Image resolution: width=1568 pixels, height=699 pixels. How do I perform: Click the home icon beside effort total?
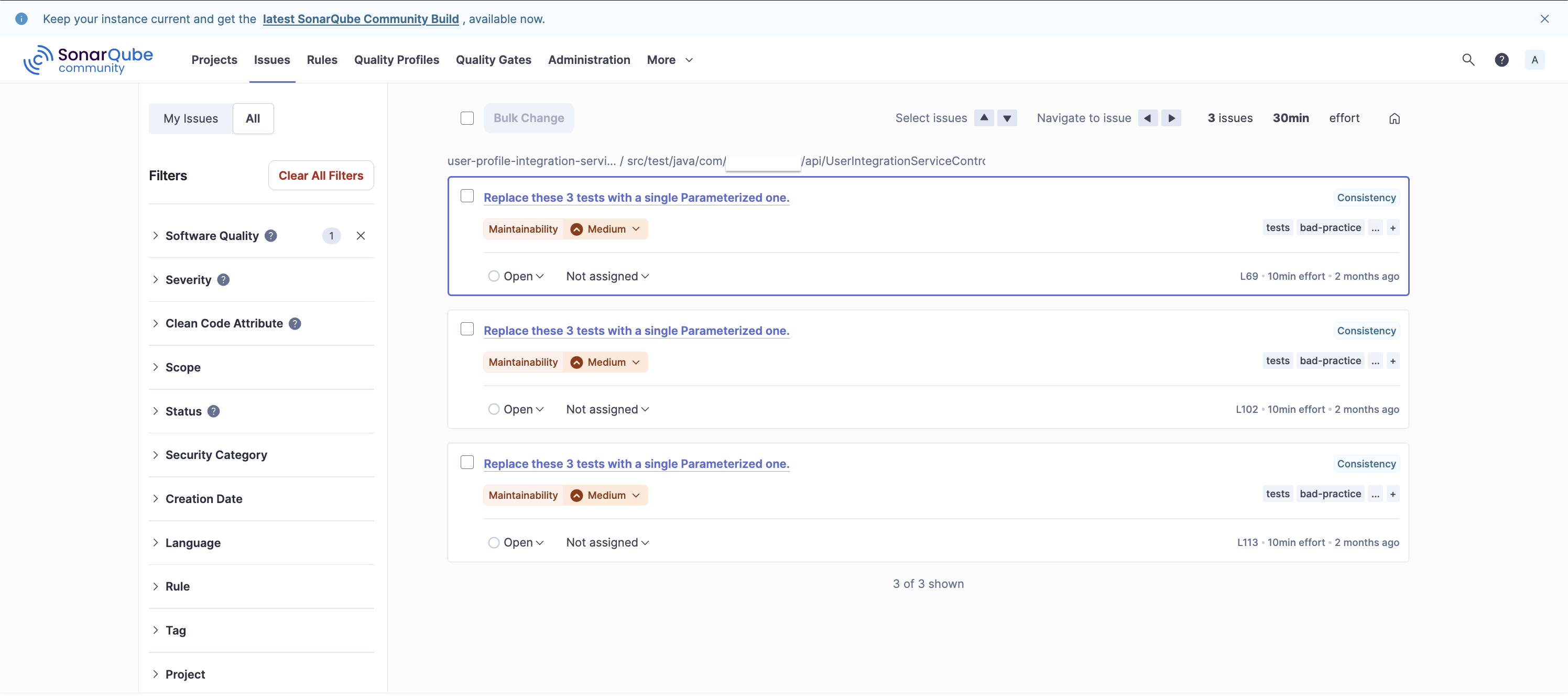point(1394,118)
